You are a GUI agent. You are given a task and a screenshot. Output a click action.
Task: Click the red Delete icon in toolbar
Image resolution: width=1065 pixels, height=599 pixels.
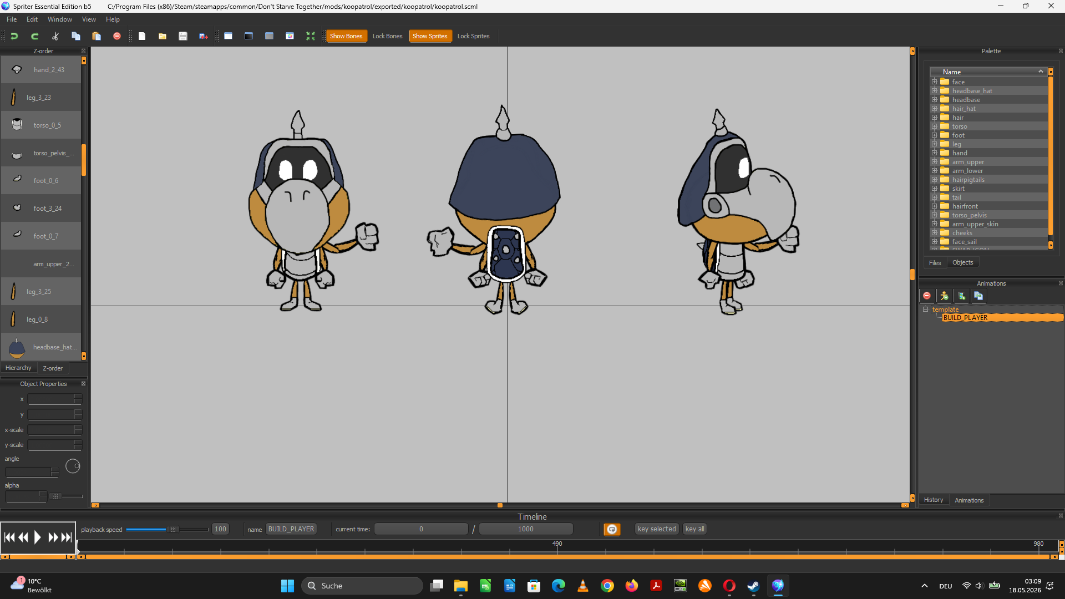(x=117, y=36)
